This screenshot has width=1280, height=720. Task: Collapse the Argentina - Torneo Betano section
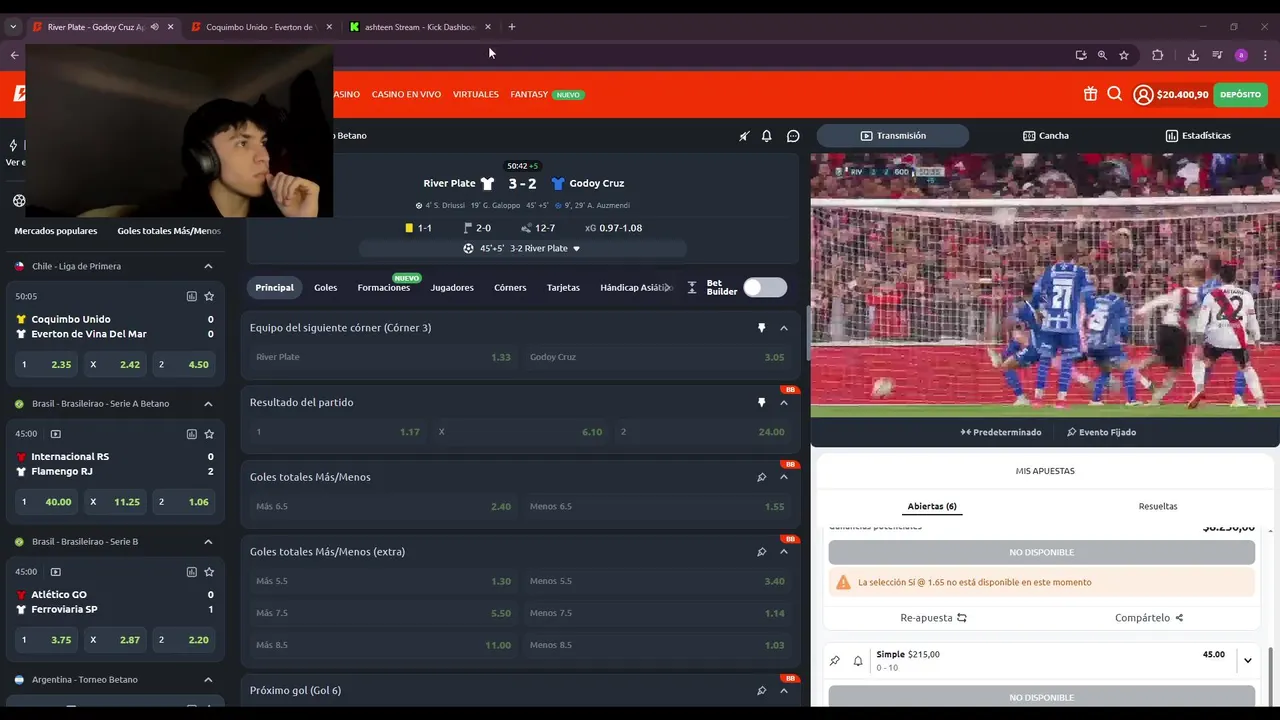(x=208, y=680)
